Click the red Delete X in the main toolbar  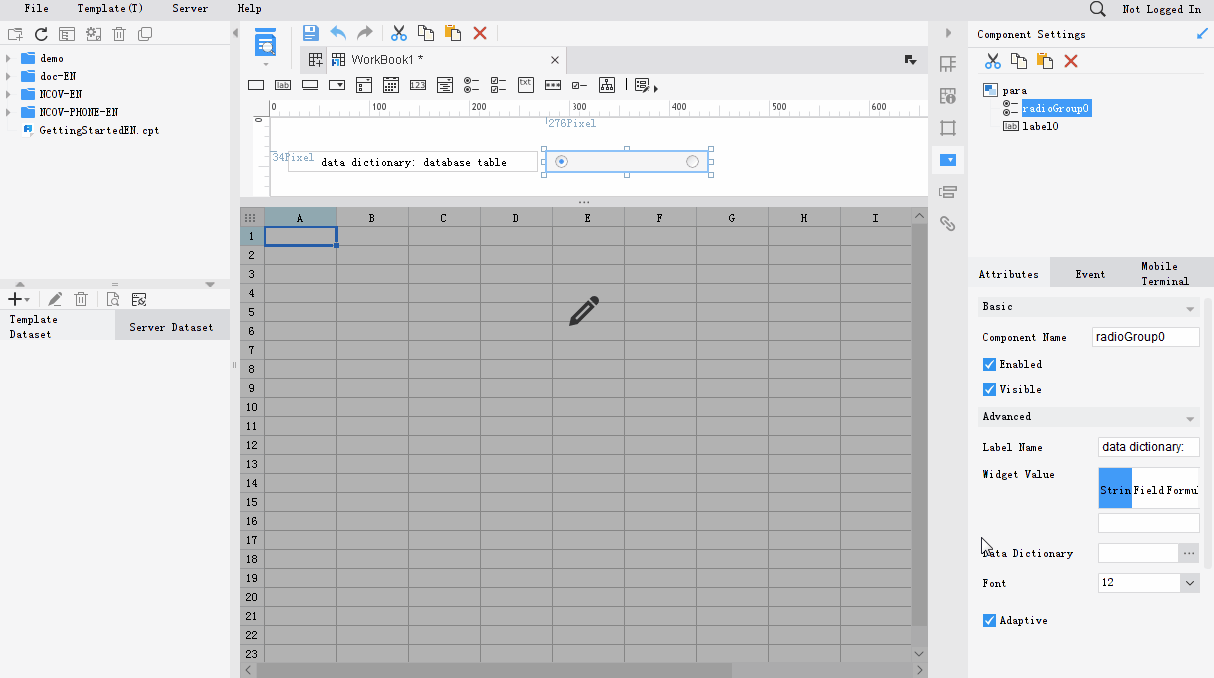pyautogui.click(x=480, y=33)
